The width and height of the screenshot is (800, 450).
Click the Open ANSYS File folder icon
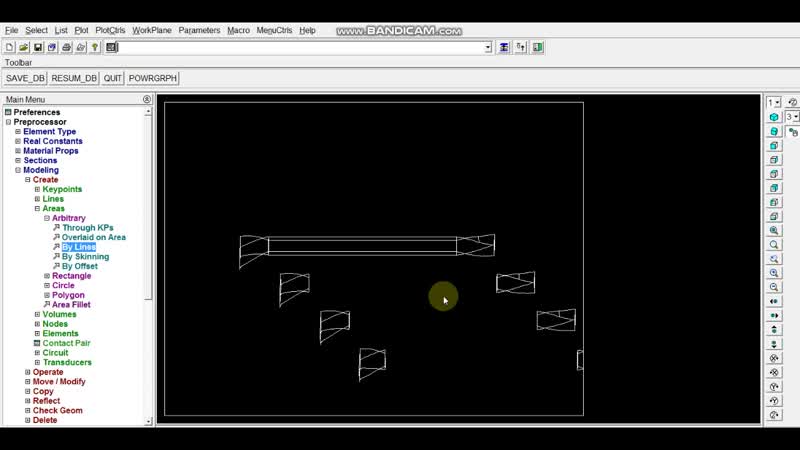pyautogui.click(x=23, y=47)
